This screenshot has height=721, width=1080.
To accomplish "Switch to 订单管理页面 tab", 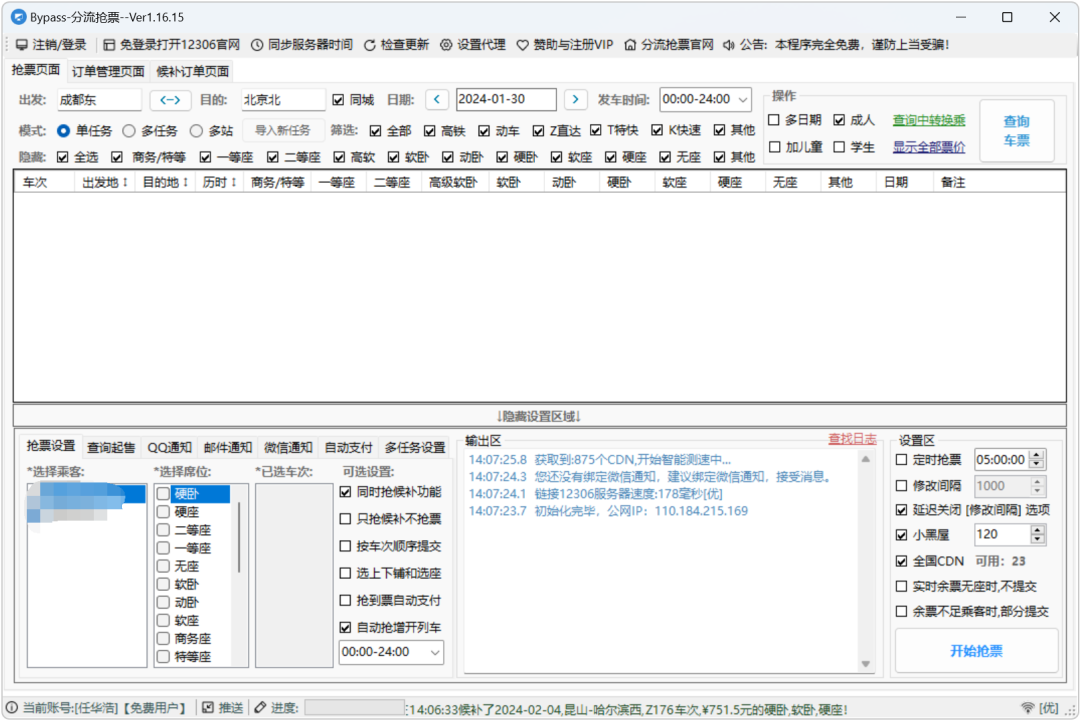I will (107, 71).
